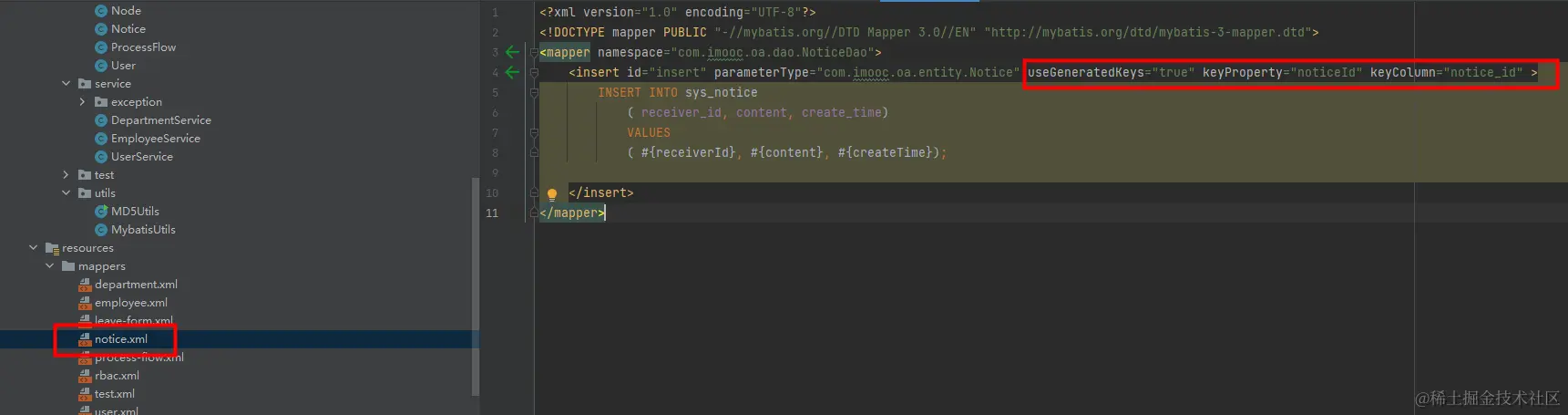Screen dimensions: 1568x415
Task: Fold the INSERT INTO block at line 5
Action: 534,92
